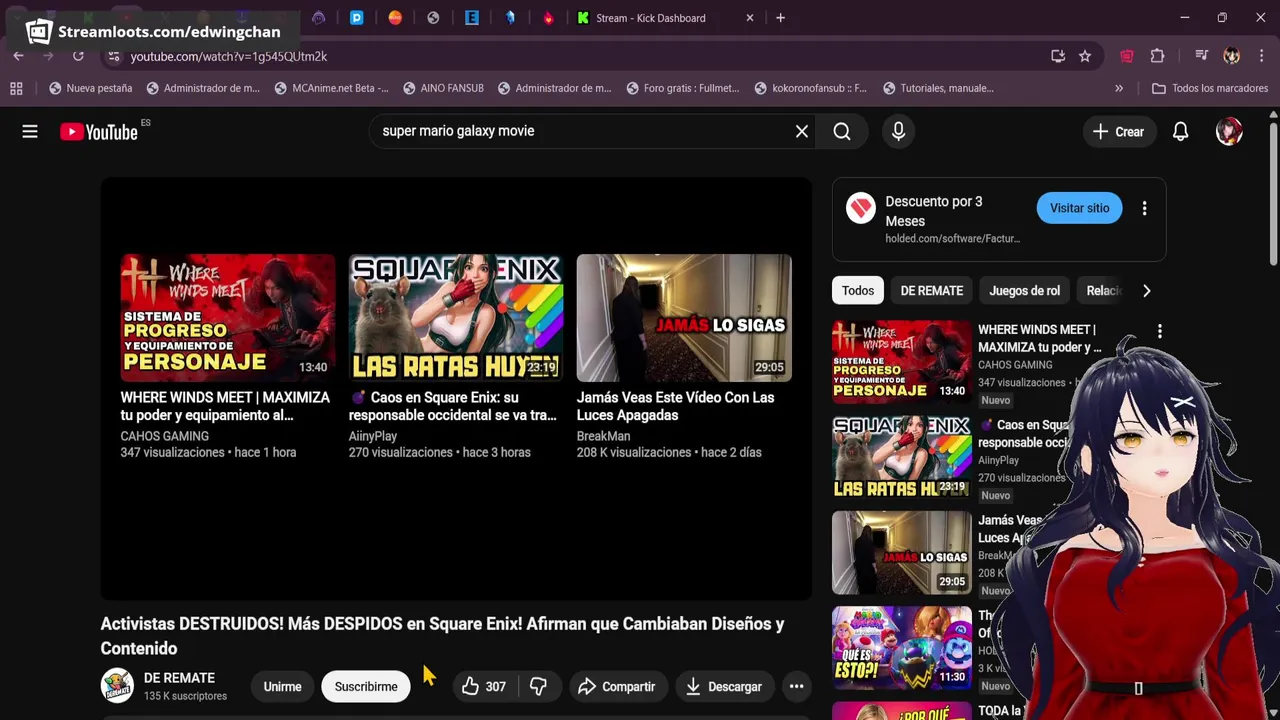Open the Square Enix end-screen video thumbnail

(x=456, y=318)
